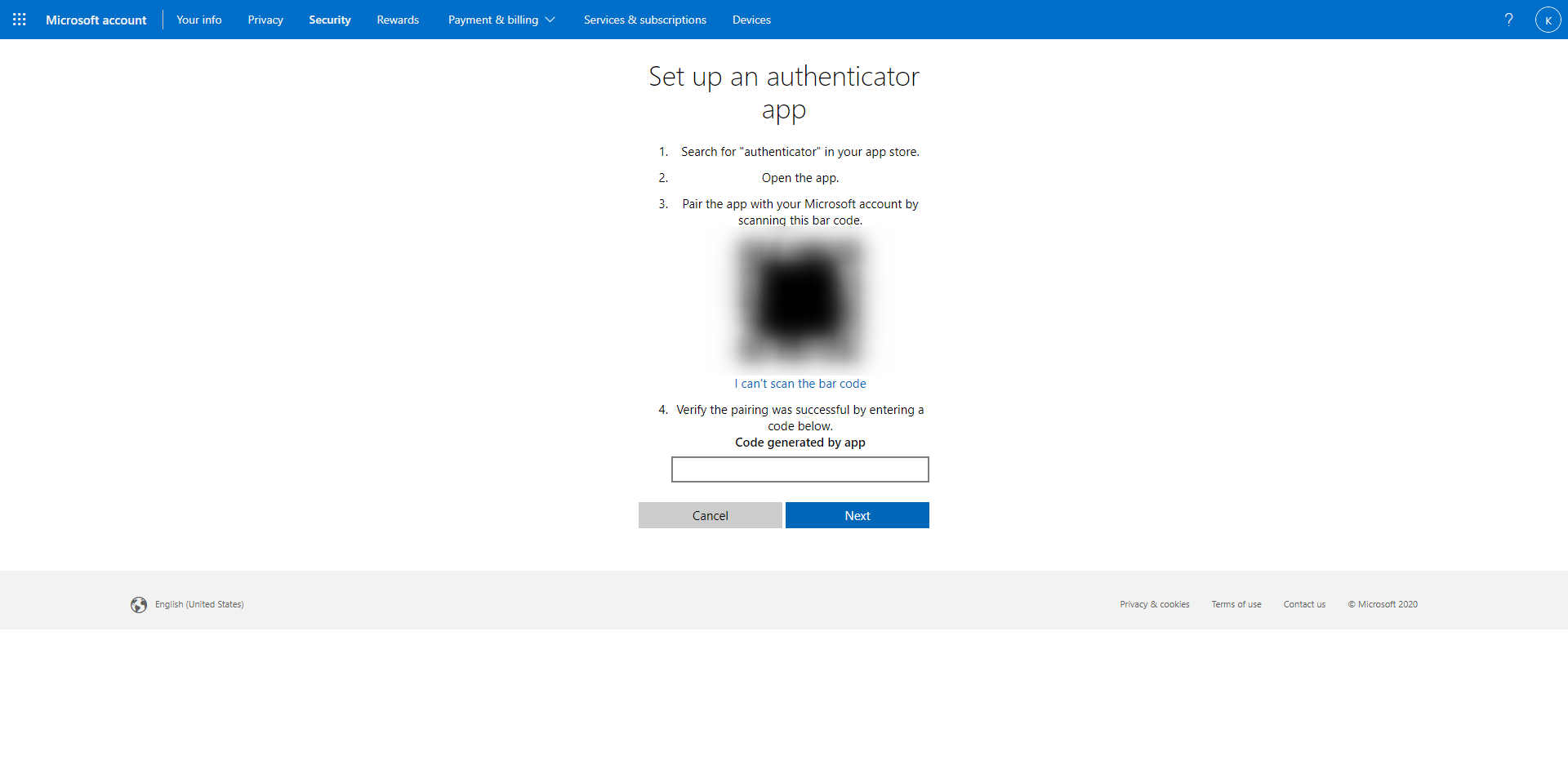Open the Your info tab
1568x765 pixels.
[x=199, y=20]
